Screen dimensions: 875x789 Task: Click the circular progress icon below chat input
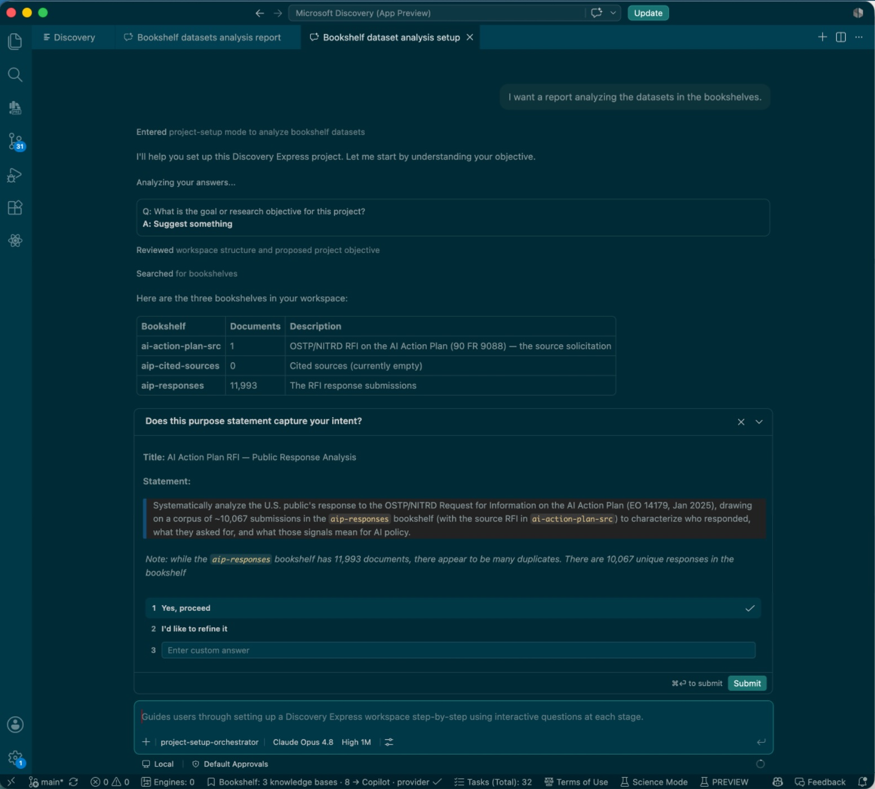(x=760, y=764)
